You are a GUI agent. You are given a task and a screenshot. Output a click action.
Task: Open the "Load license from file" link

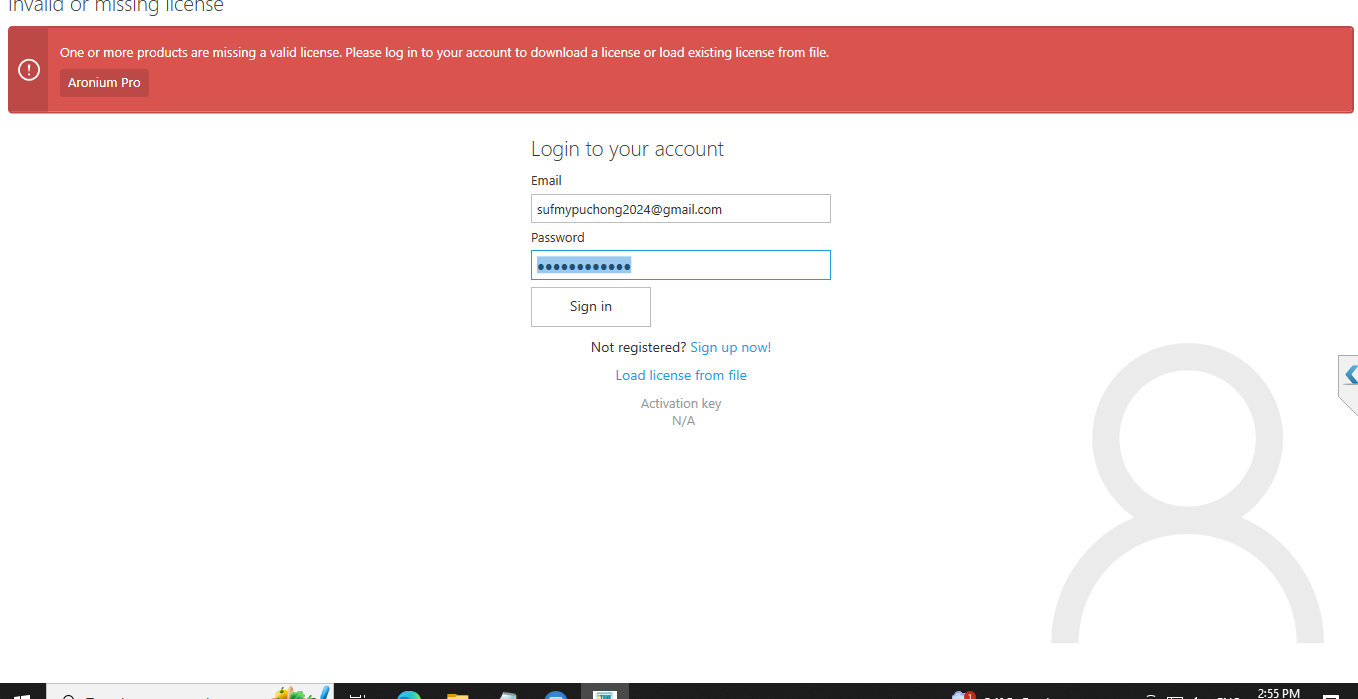[x=681, y=374]
